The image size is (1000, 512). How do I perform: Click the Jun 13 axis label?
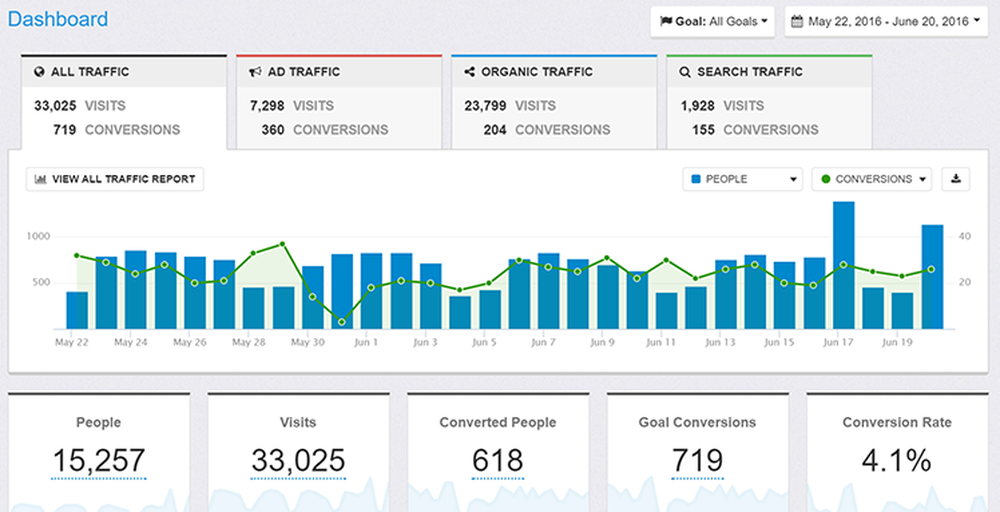[720, 342]
